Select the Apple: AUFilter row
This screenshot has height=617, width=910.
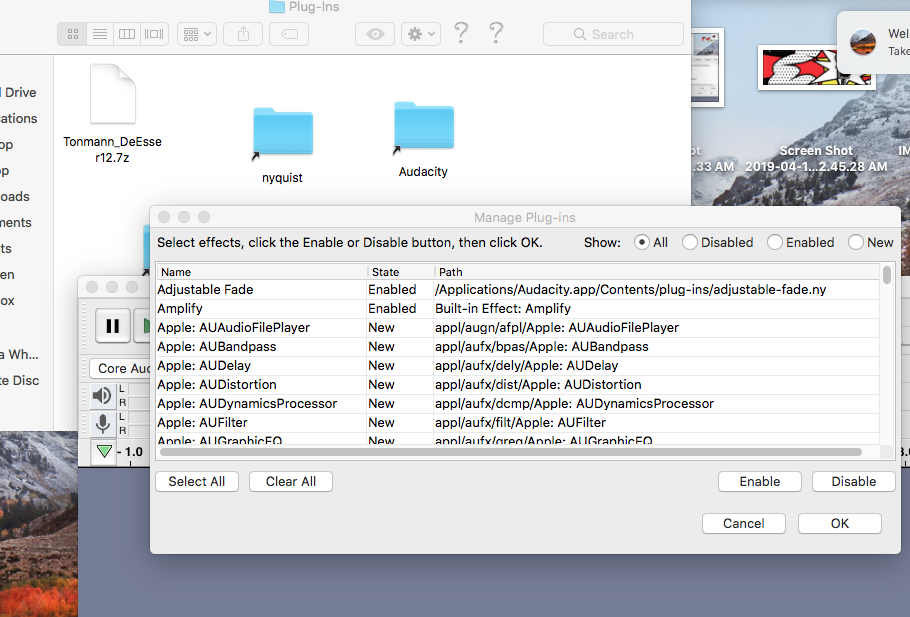518,423
